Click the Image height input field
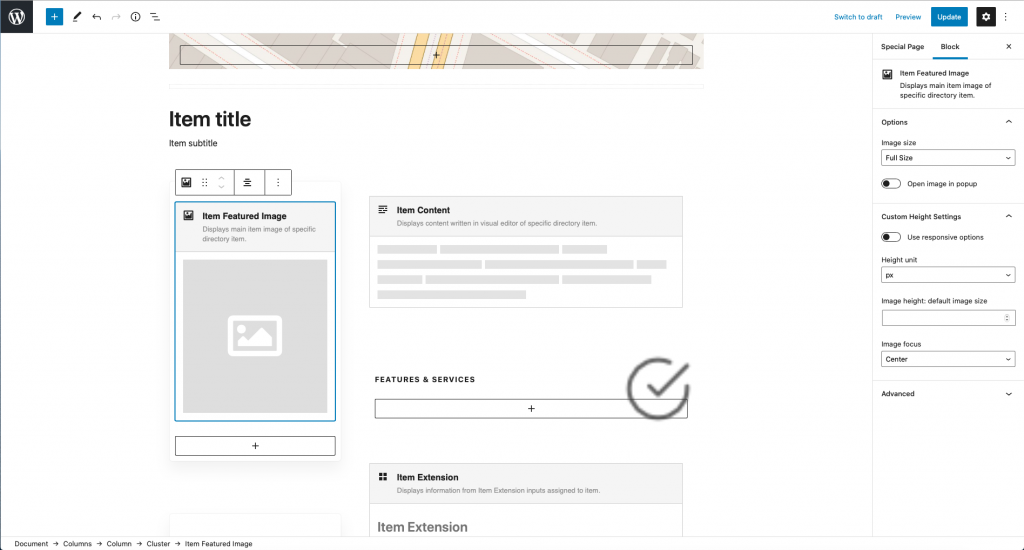This screenshot has height=550, width=1024. [948, 318]
